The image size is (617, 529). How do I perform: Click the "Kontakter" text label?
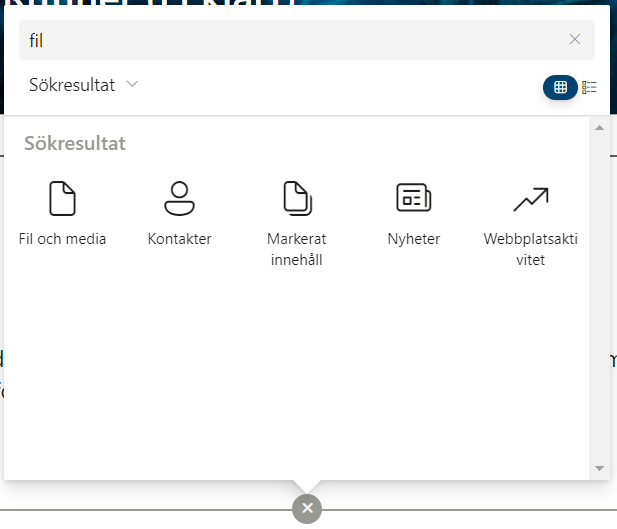pos(179,239)
